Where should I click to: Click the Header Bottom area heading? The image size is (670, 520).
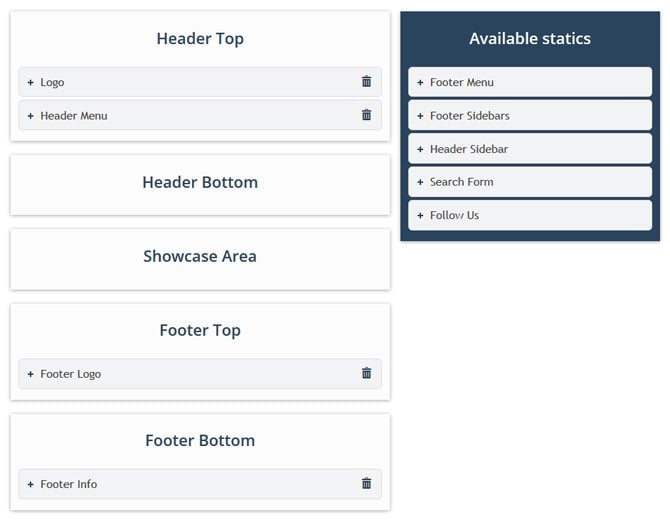[200, 182]
